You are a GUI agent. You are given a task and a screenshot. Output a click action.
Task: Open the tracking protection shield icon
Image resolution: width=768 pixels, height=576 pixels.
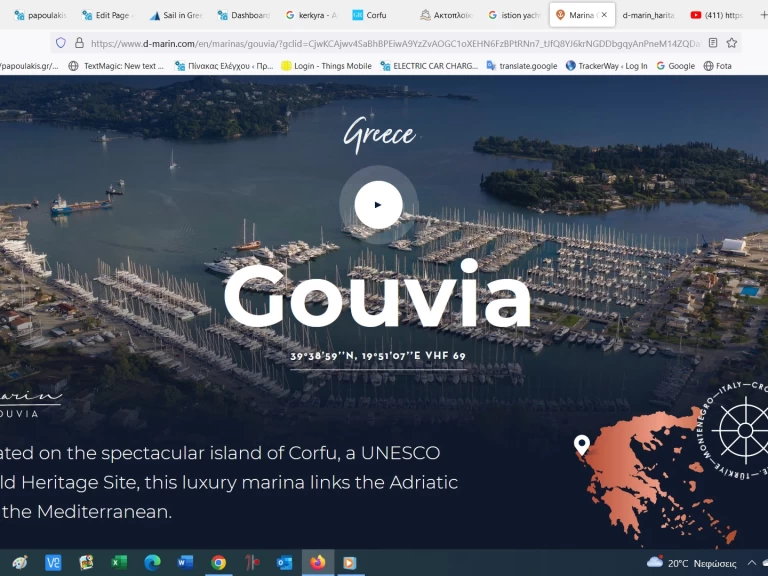tap(61, 43)
